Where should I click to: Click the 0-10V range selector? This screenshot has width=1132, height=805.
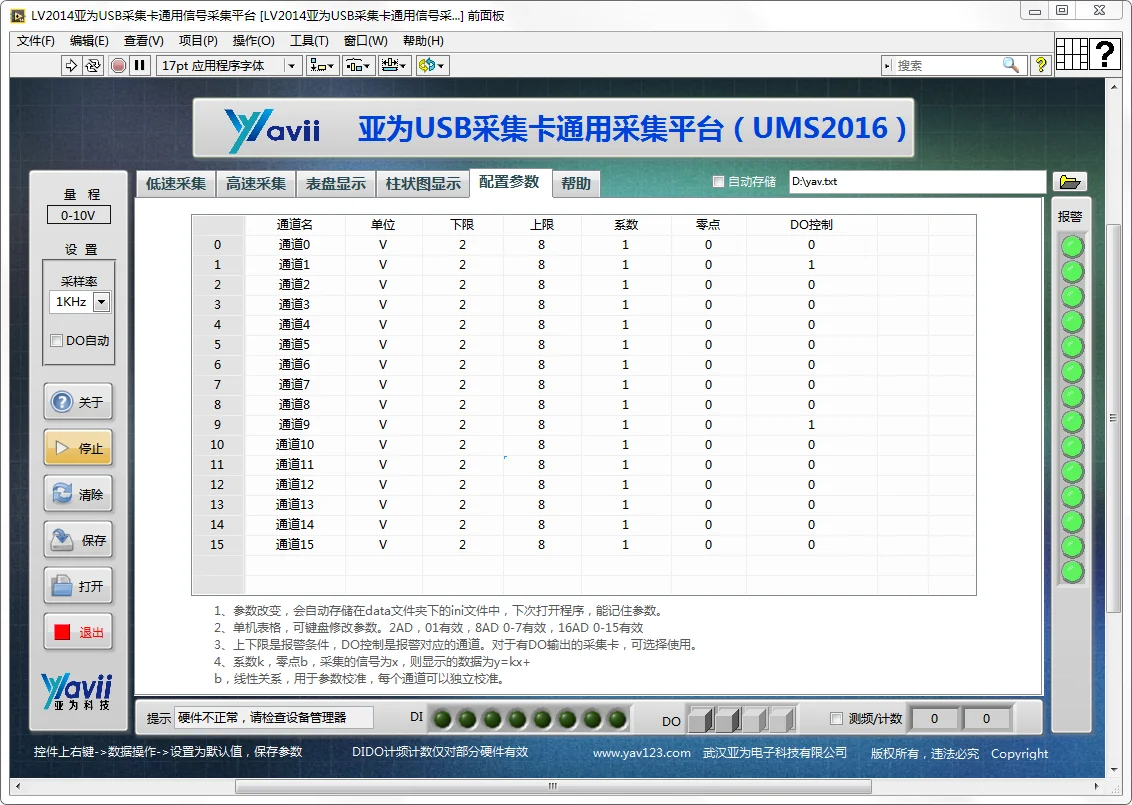tap(79, 215)
